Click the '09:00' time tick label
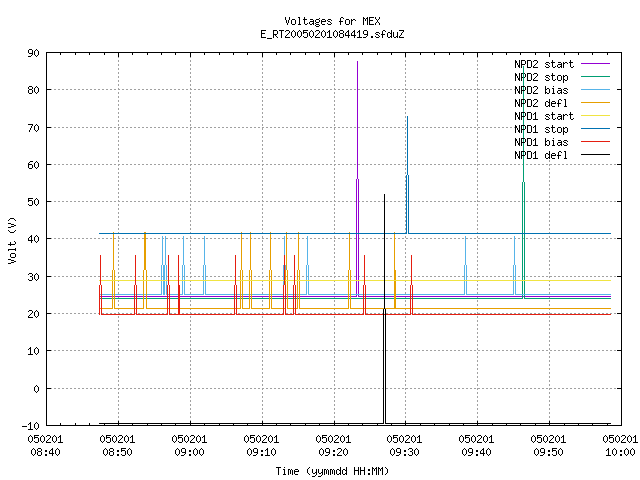This screenshot has width=640, height=480. [189, 452]
